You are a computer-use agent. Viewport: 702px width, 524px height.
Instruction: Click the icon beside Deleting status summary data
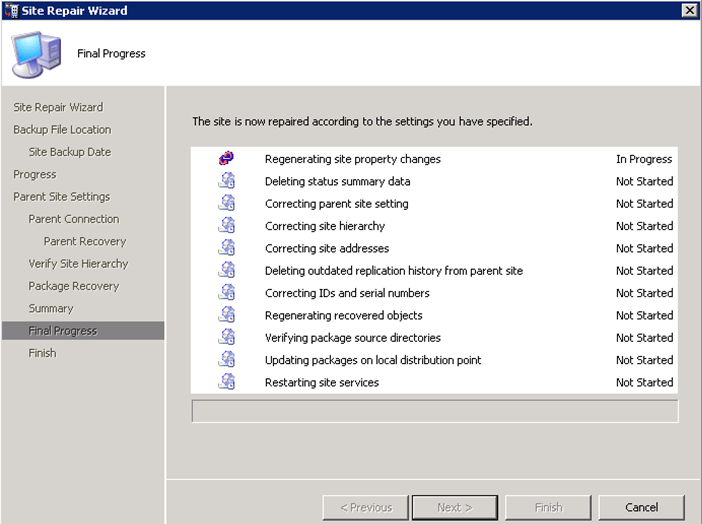coord(227,180)
